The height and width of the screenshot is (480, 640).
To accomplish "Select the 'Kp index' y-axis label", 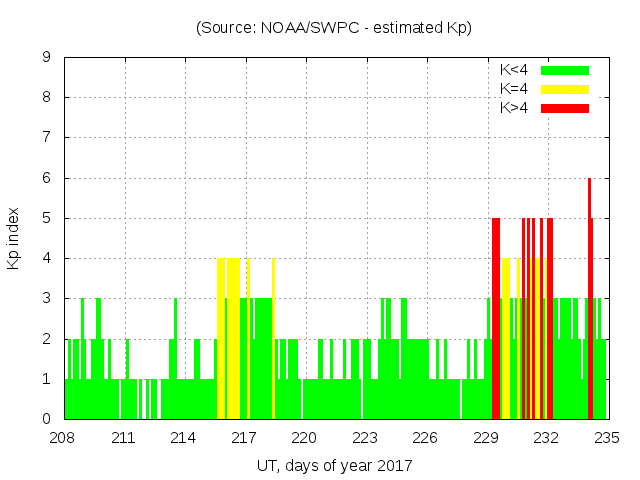I will [x=13, y=238].
